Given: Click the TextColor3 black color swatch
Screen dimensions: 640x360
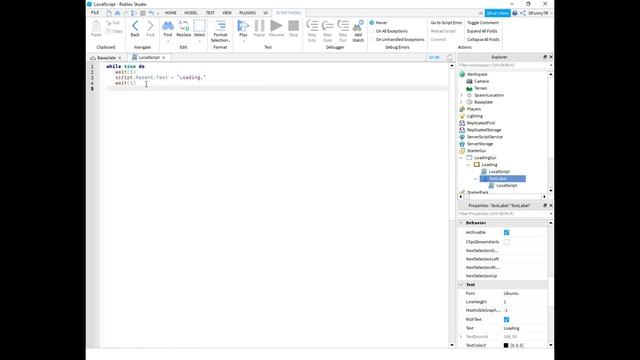Looking at the screenshot, I should [x=506, y=345].
